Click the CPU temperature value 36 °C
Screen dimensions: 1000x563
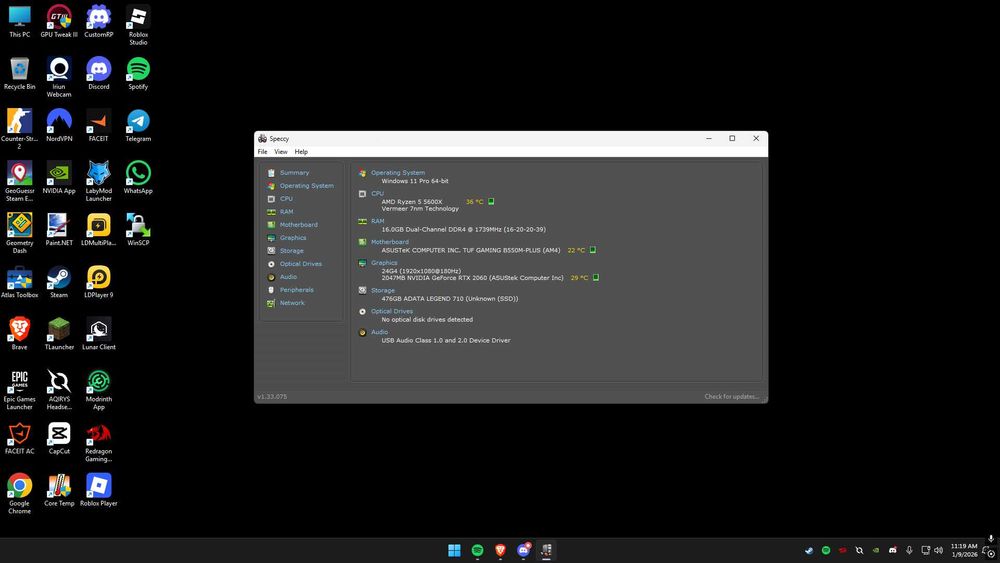click(474, 201)
